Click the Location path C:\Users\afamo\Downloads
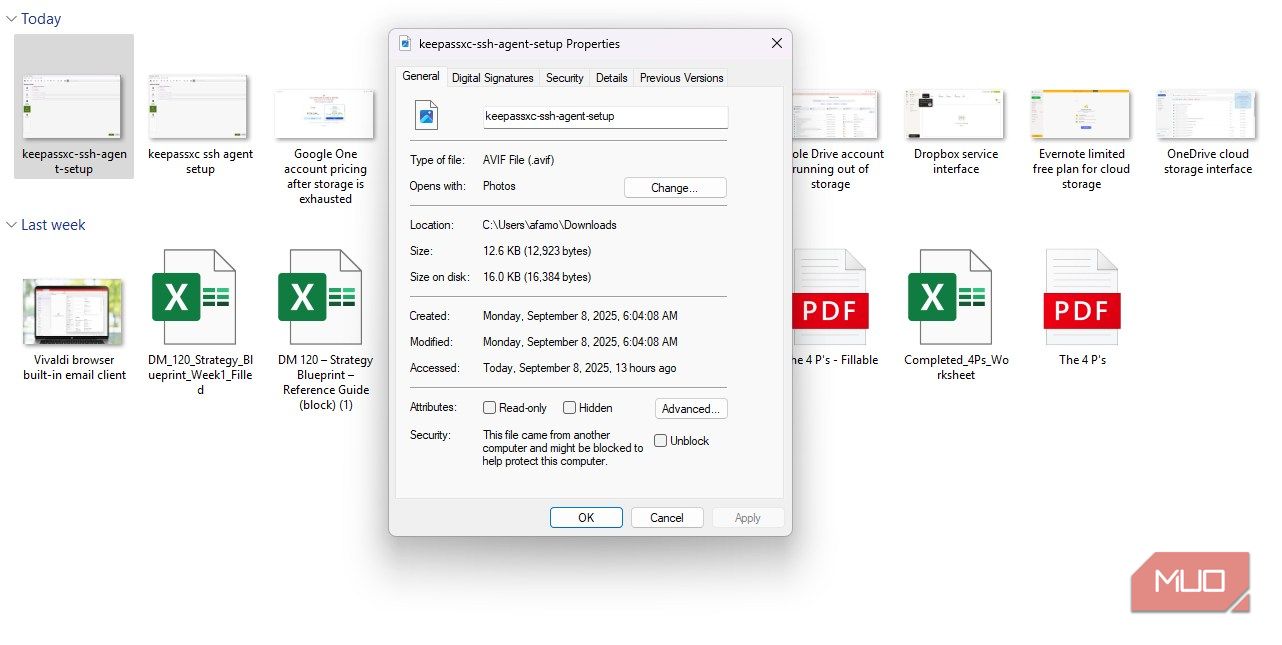The width and height of the screenshot is (1282, 645). (x=550, y=225)
